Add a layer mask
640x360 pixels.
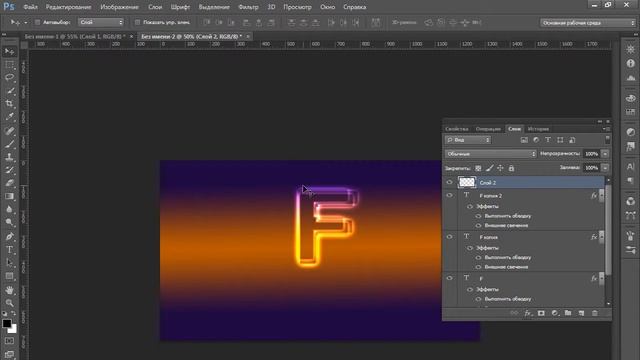541,313
